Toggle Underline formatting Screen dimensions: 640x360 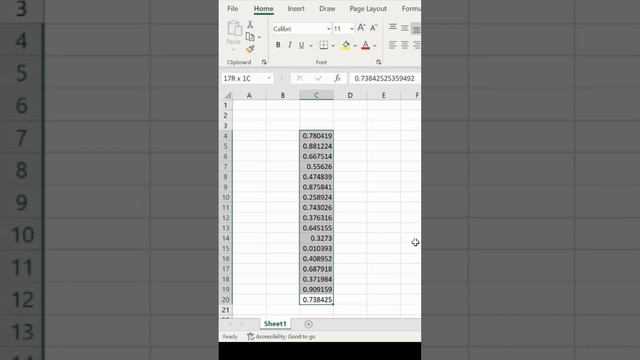(301, 45)
